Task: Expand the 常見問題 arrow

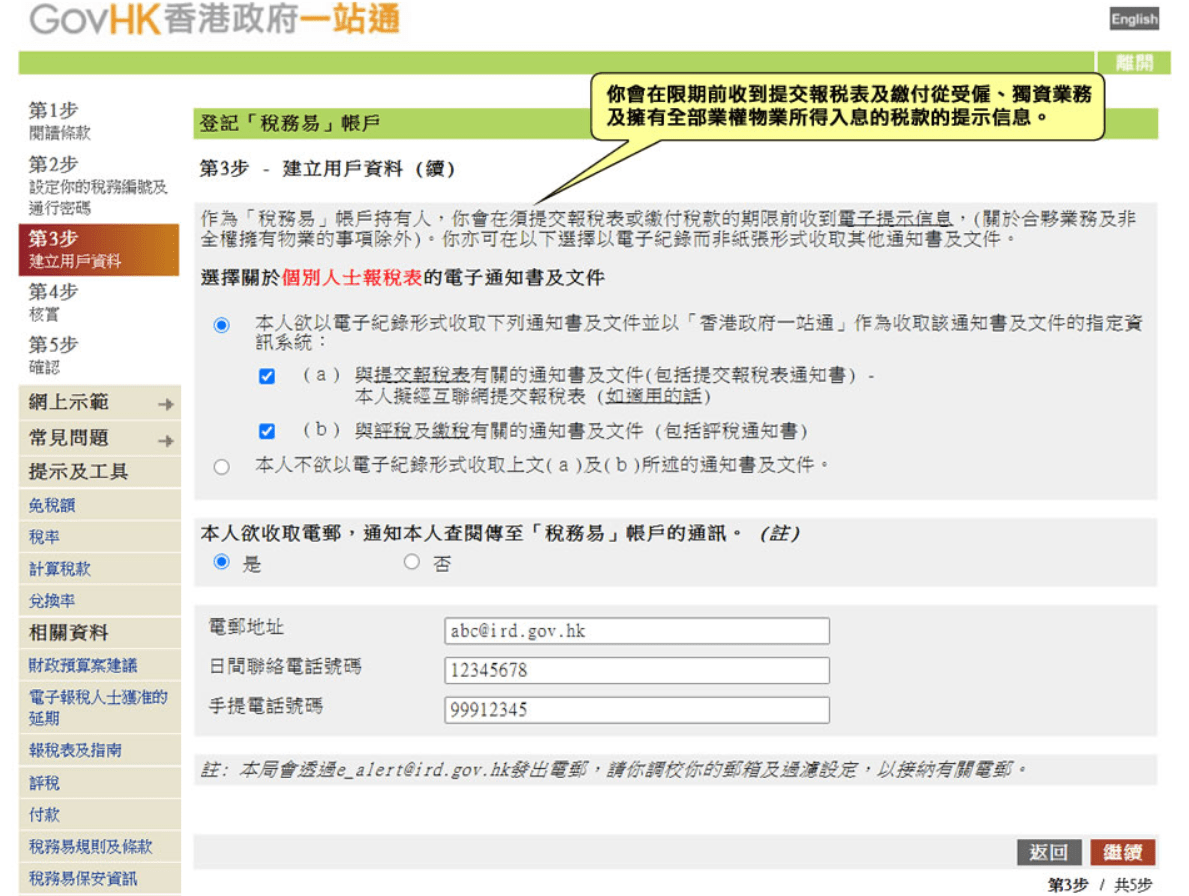Action: pos(166,440)
